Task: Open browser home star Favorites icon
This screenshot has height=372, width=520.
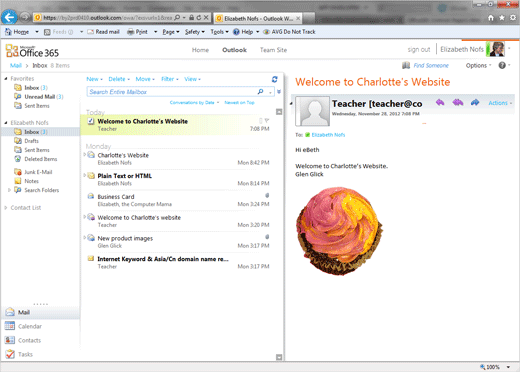Action: (502, 18)
